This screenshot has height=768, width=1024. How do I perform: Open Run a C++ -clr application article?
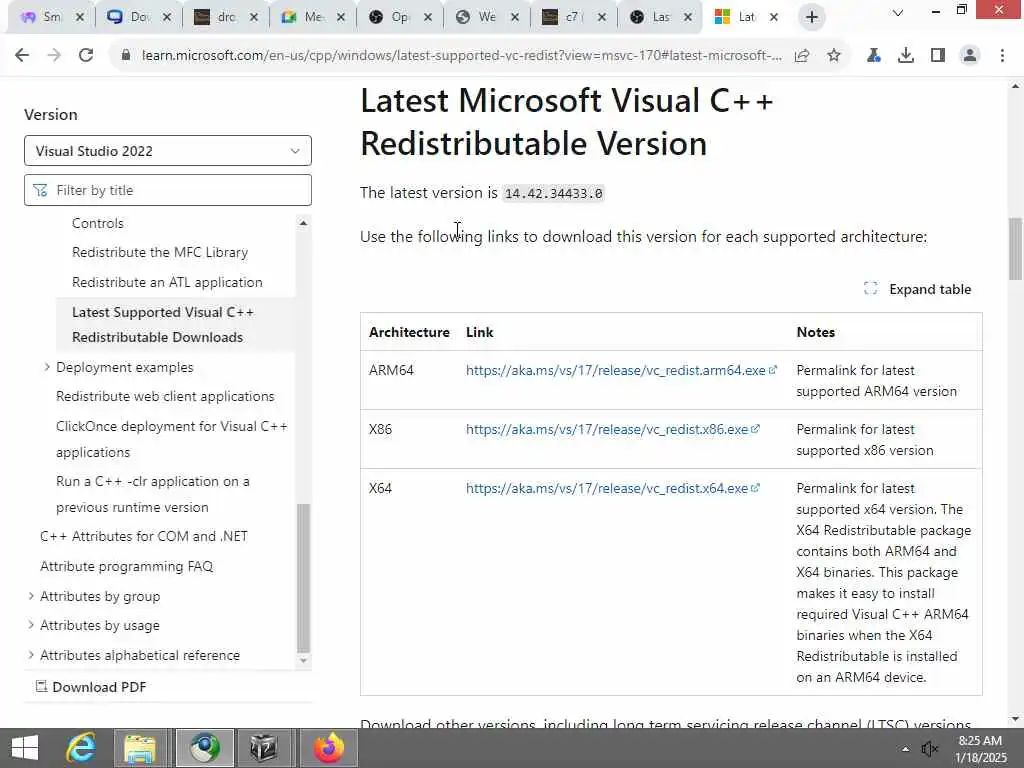(x=153, y=494)
